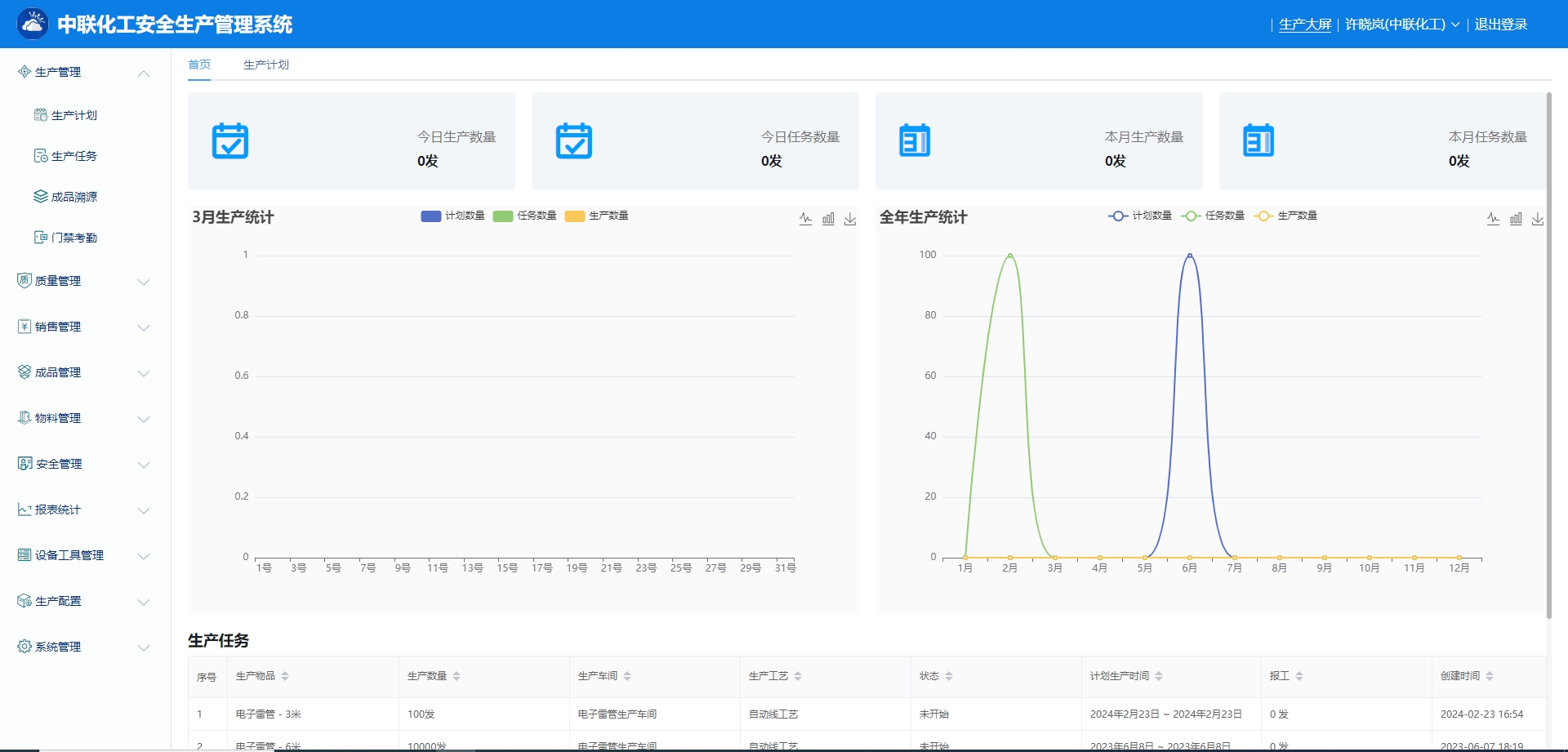This screenshot has width=1568, height=752.
Task: Switch 全年生产统计 chart to bar view
Action: tap(1516, 218)
